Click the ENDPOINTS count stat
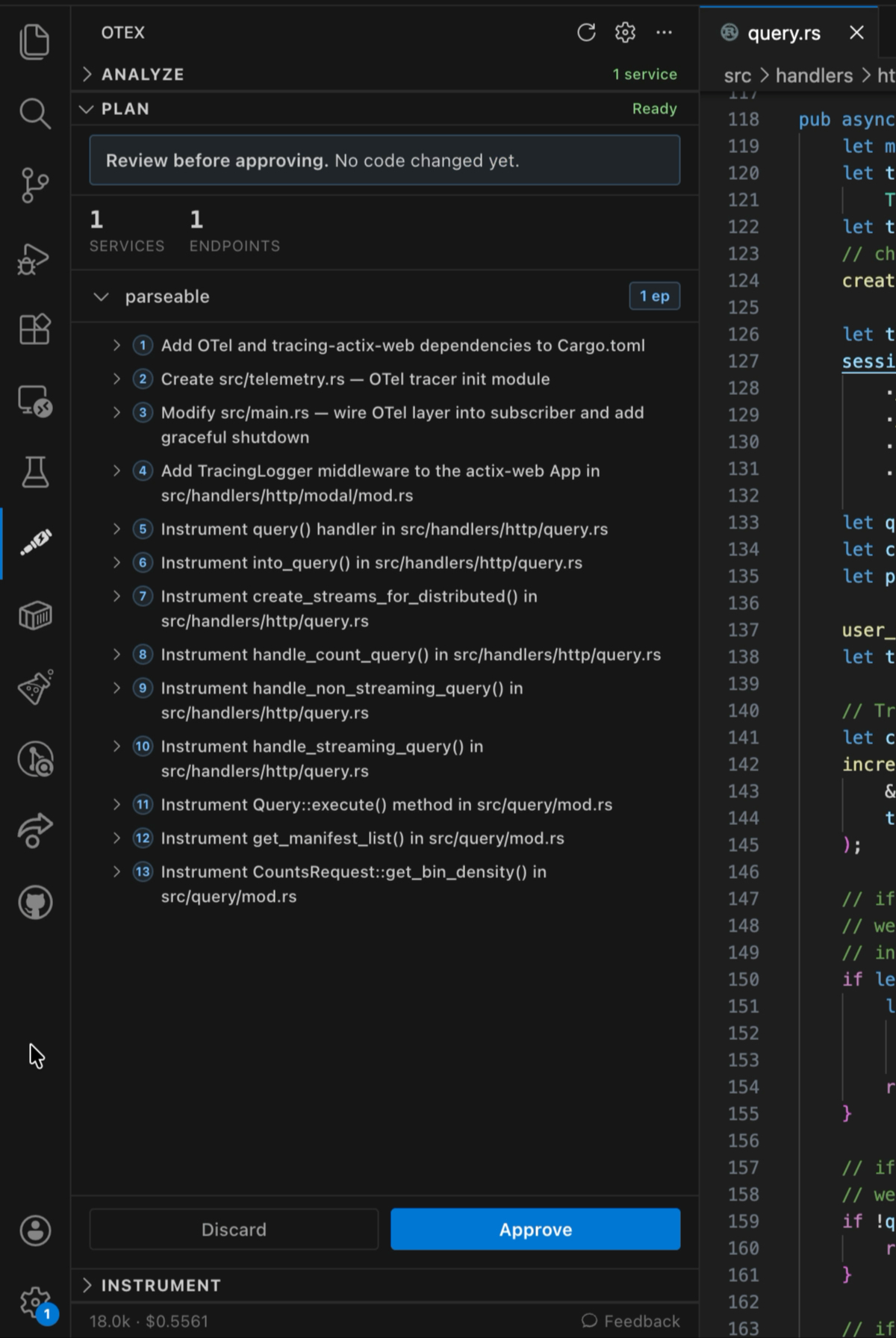The width and height of the screenshot is (896, 1338). coord(234,231)
